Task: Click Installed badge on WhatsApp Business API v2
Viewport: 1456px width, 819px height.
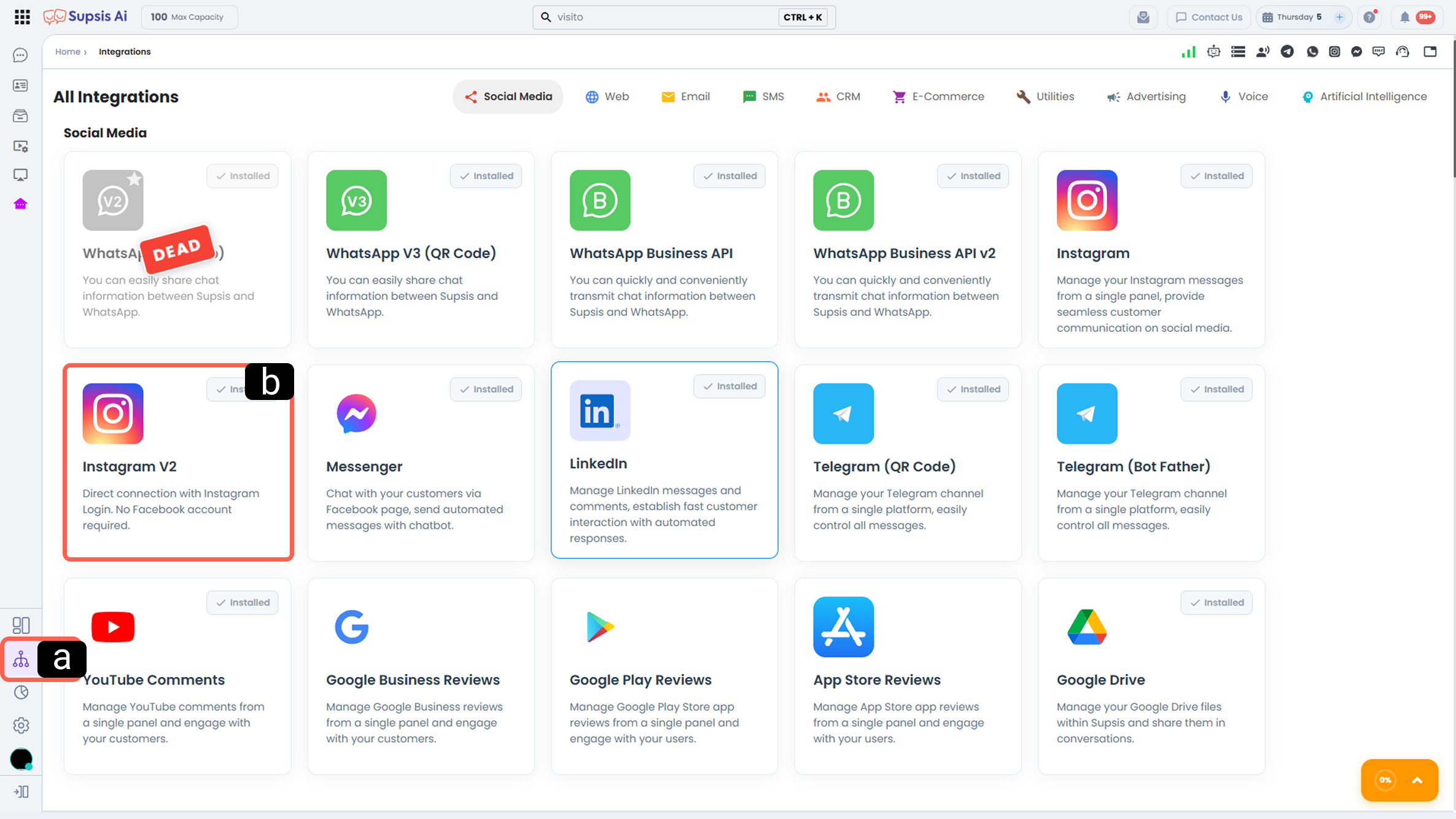Action: click(x=973, y=176)
